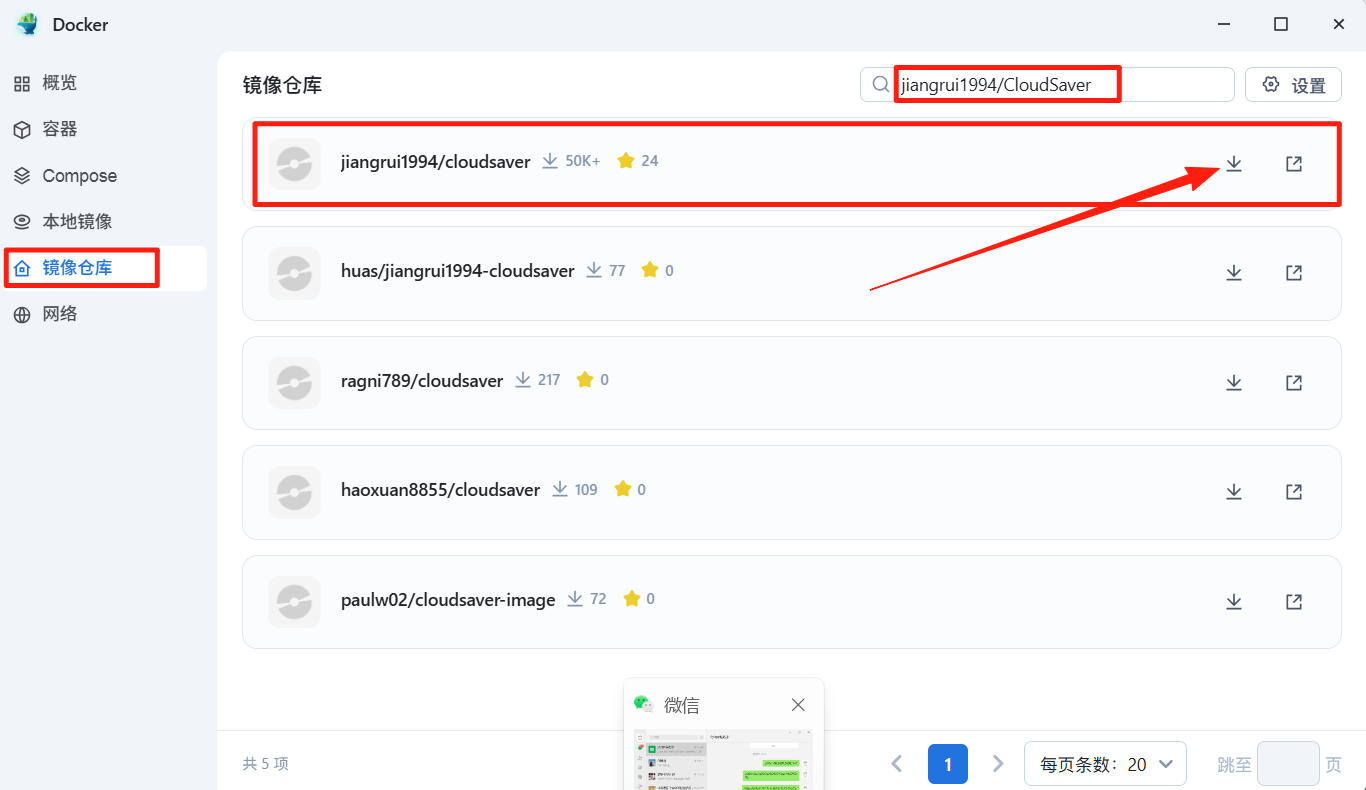
Task: Click the ragni789/cloudsaver image thumbnail
Action: [x=294, y=382]
